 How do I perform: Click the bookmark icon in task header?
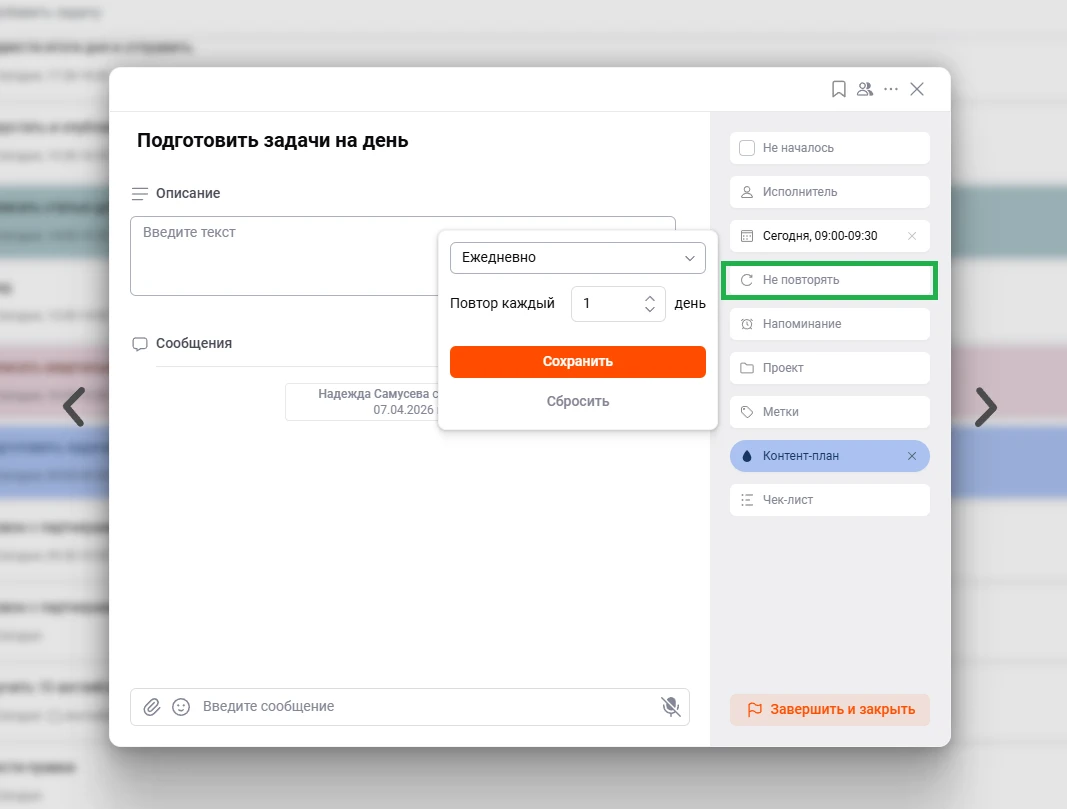pos(839,89)
